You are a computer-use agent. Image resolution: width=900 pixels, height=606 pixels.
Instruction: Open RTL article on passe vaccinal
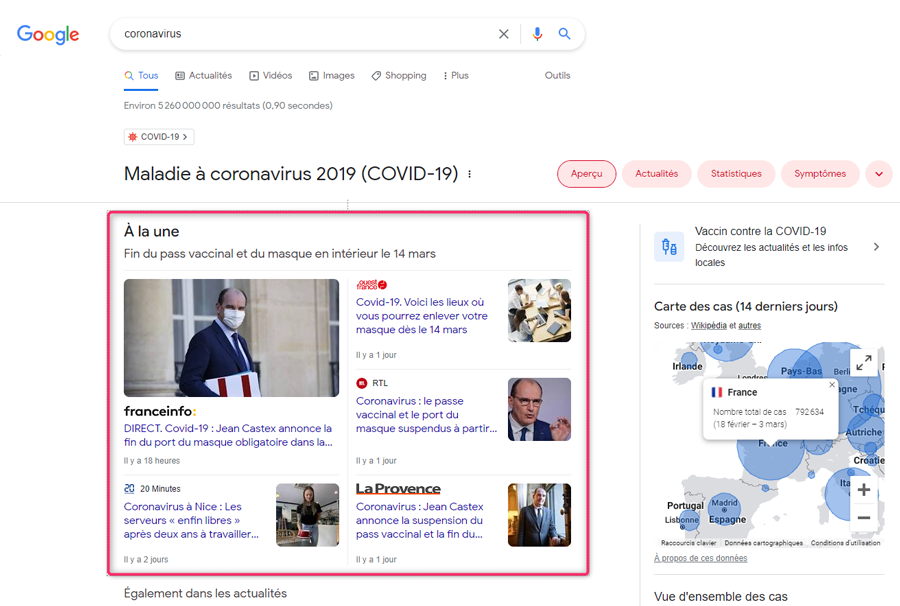426,414
